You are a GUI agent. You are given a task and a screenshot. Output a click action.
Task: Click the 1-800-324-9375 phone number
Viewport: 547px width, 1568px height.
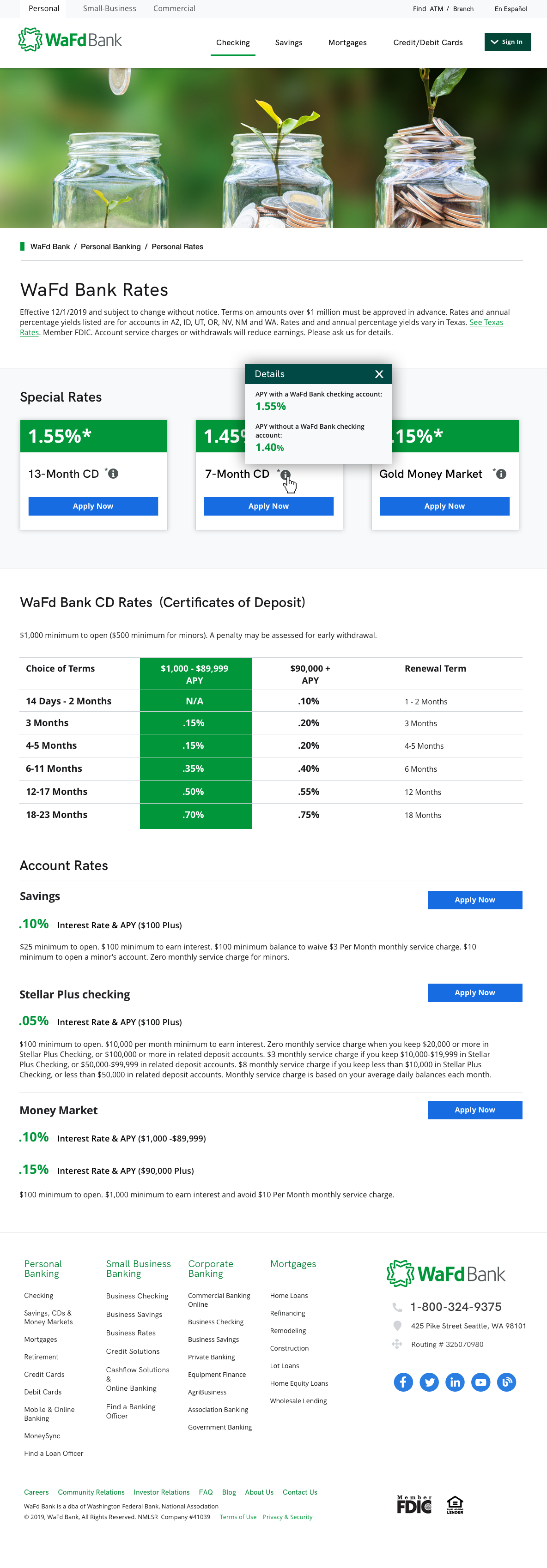click(x=456, y=1307)
